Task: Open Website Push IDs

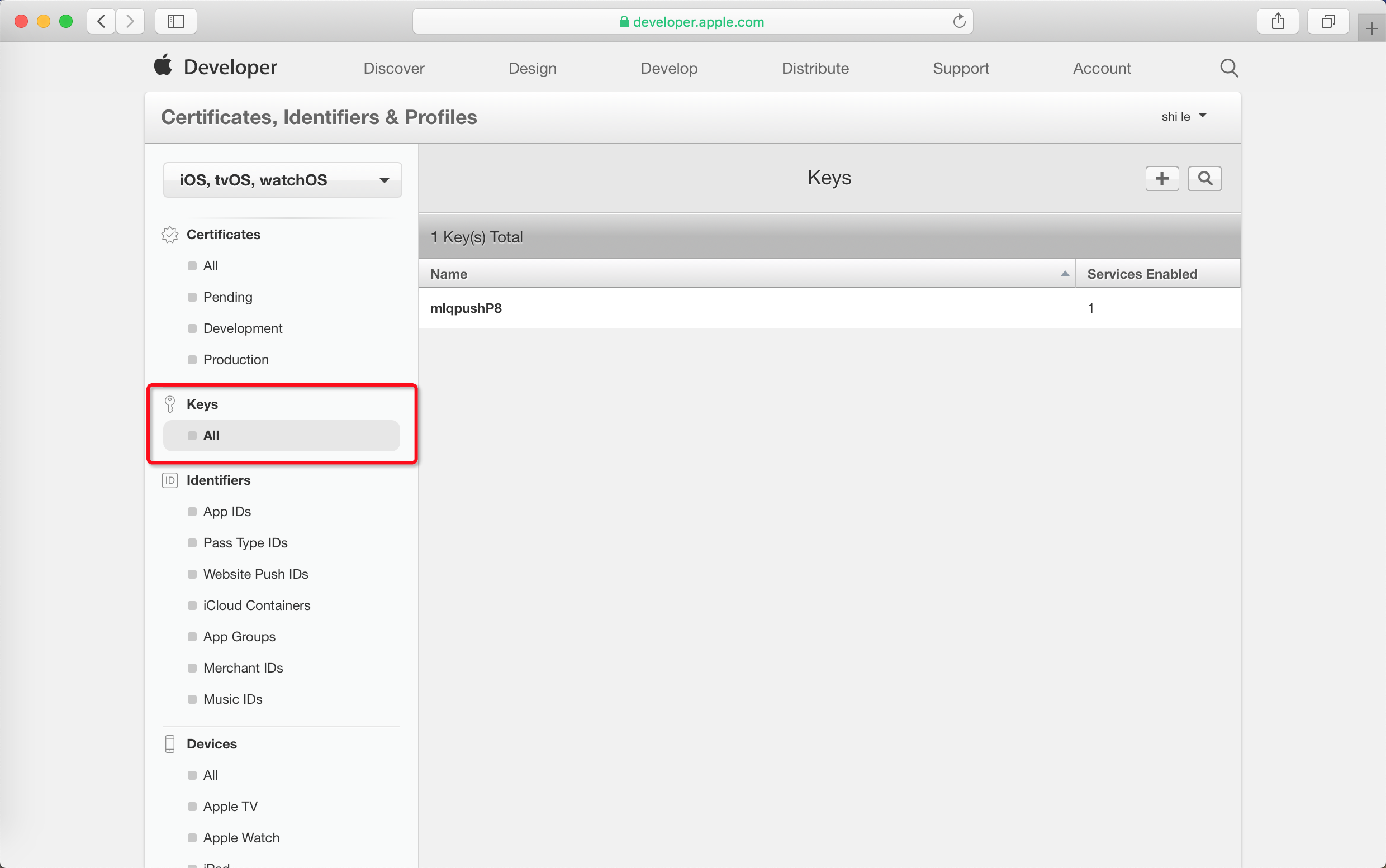Action: click(x=255, y=574)
